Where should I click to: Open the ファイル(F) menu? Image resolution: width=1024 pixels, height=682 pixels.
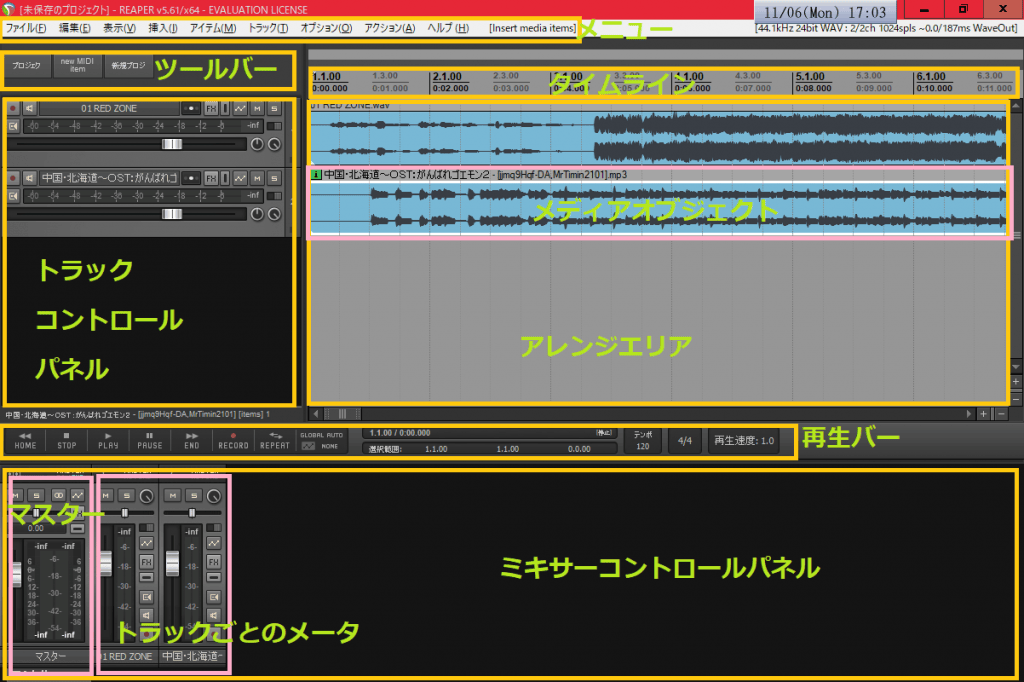tap(25, 28)
